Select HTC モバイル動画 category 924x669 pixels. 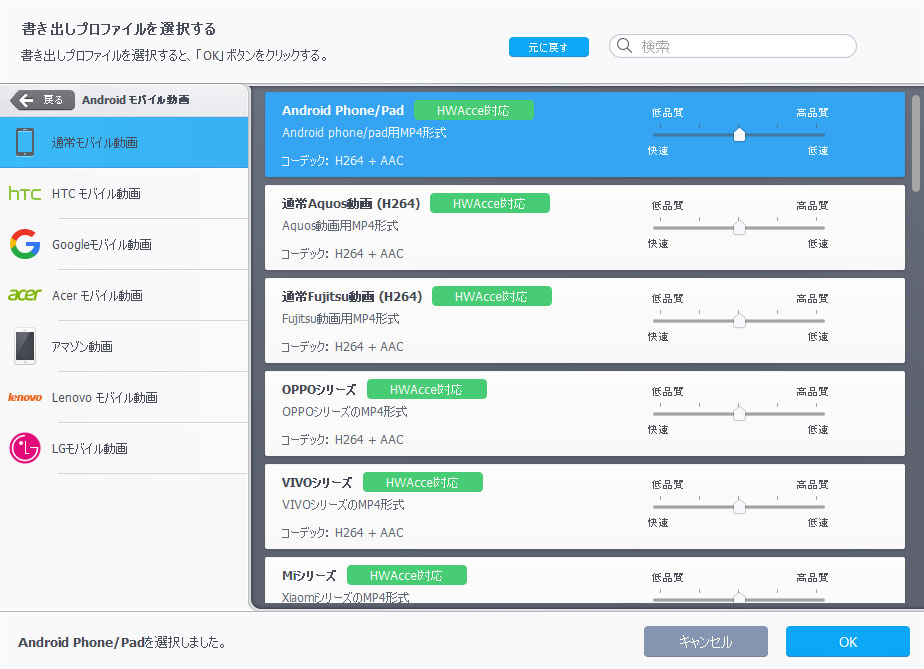tap(124, 193)
